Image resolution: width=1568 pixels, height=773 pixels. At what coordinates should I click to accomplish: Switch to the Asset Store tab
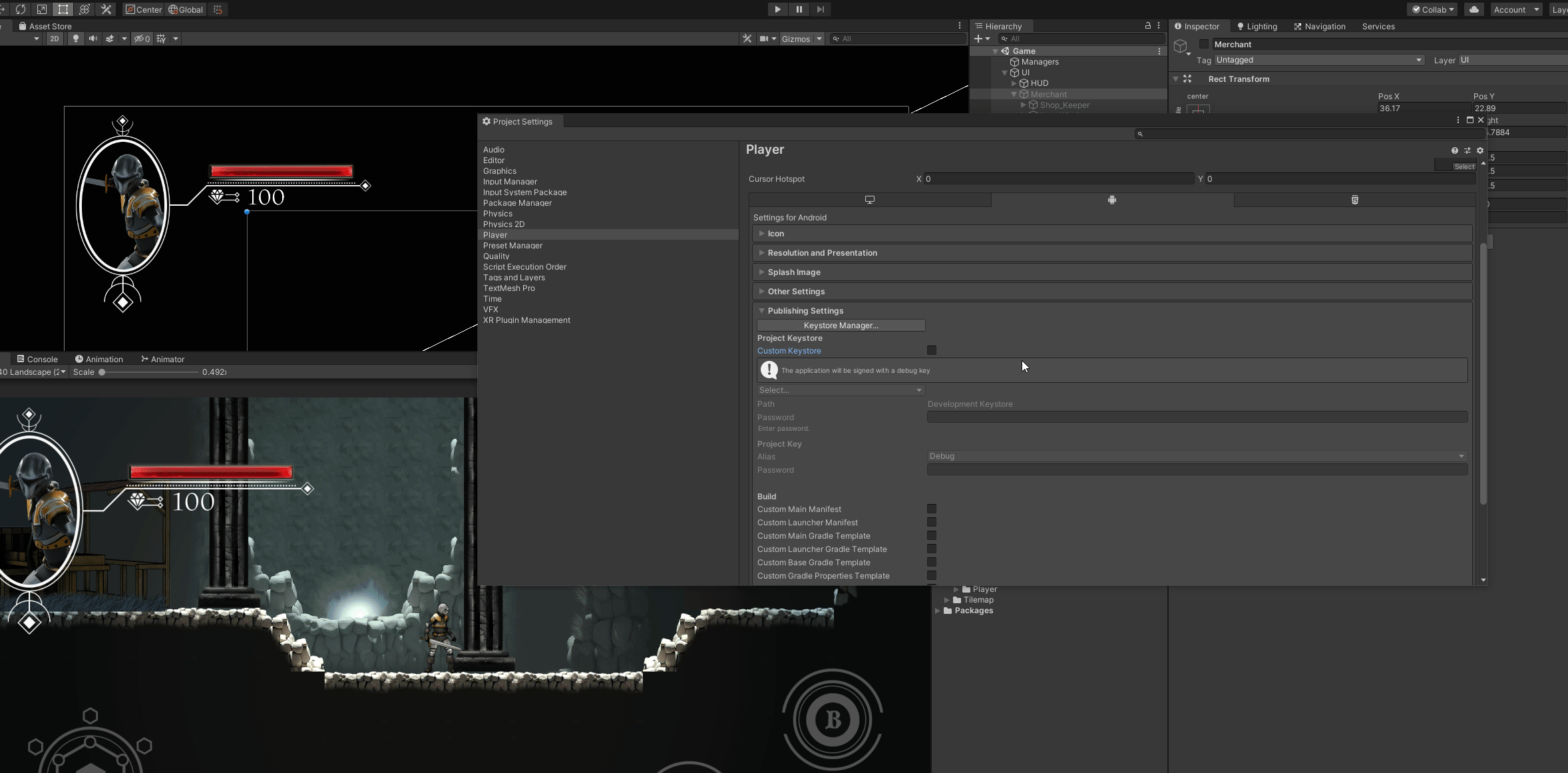(45, 27)
